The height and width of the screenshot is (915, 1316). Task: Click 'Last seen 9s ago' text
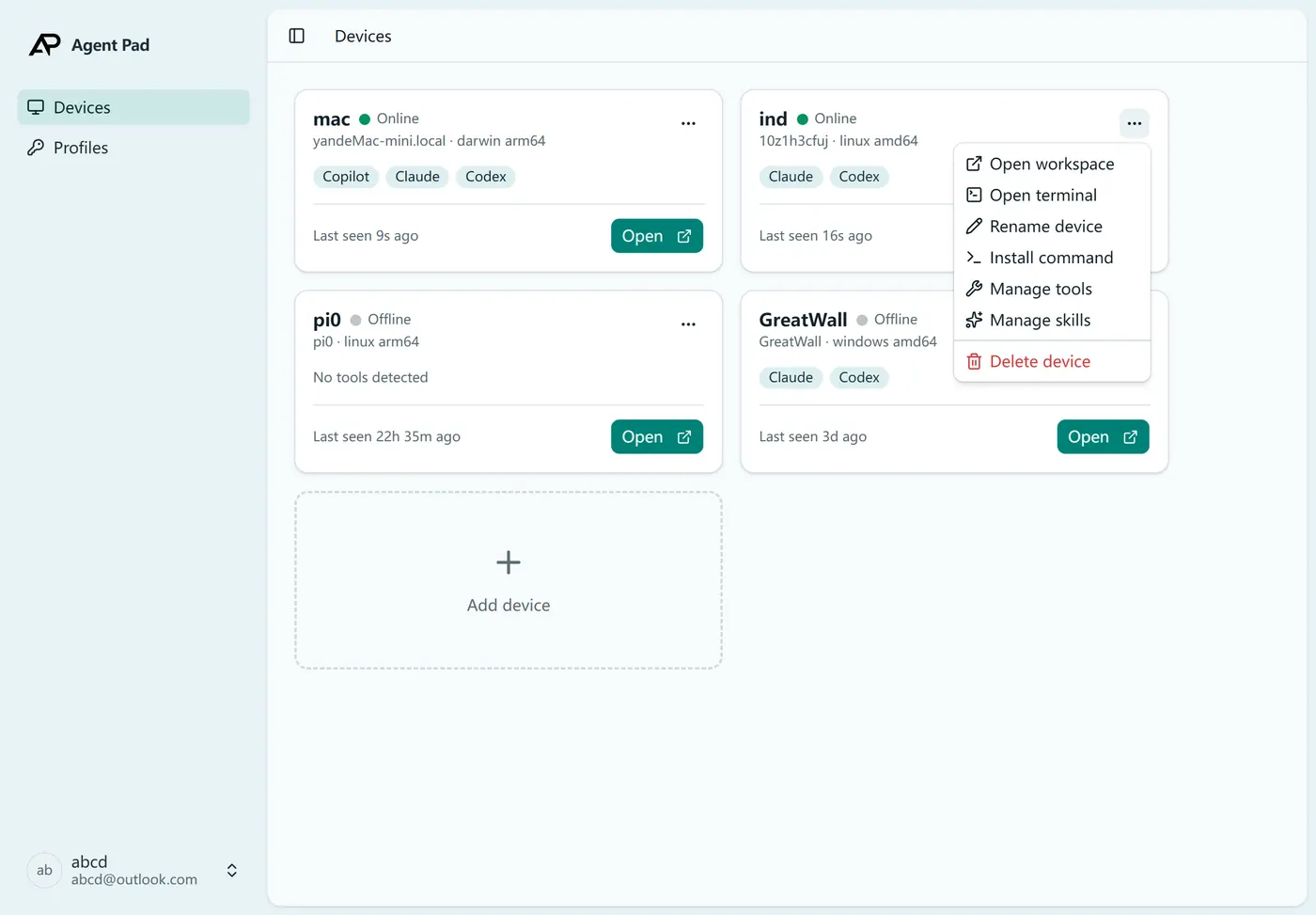366,236
